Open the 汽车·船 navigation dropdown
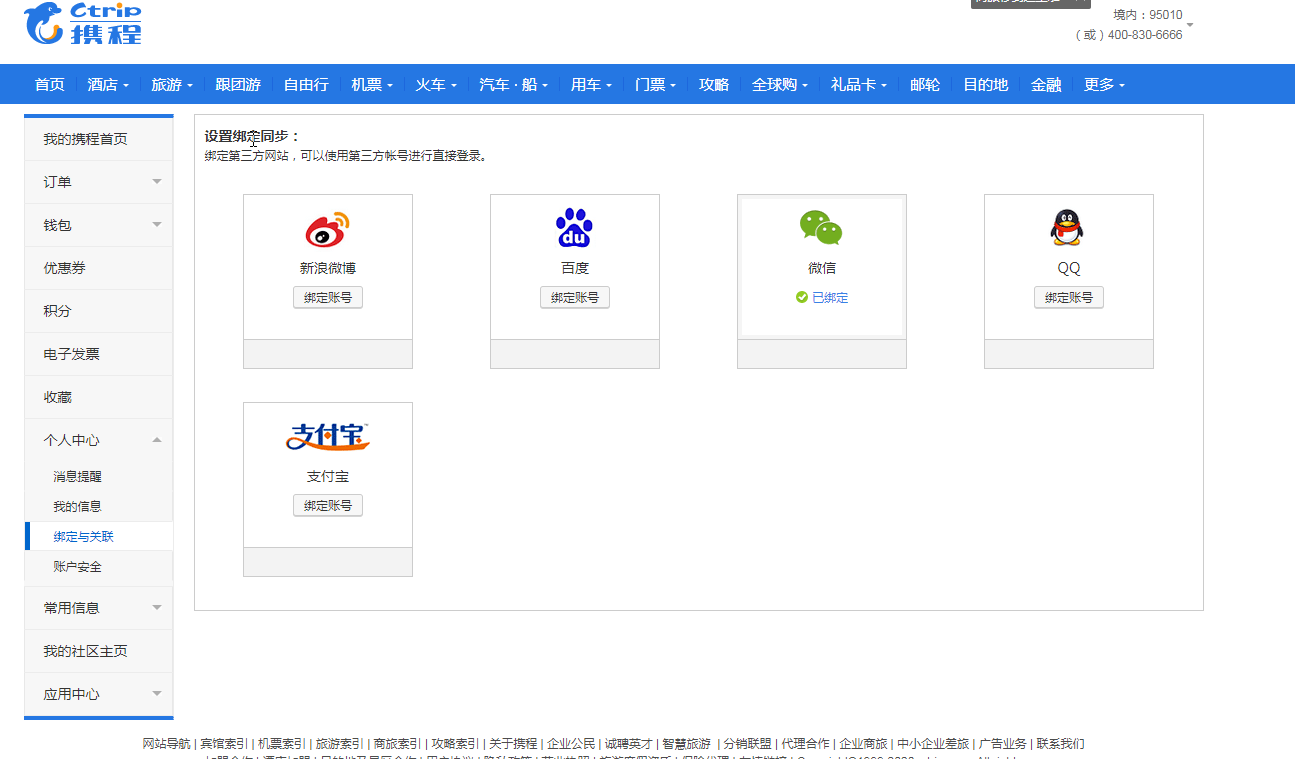Image resolution: width=1295 pixels, height=759 pixels. pyautogui.click(x=514, y=85)
